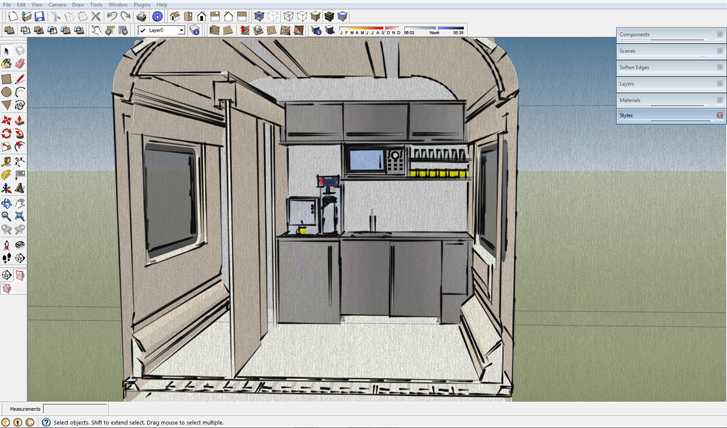Open the Camera menu
The image size is (727, 428).
[57, 5]
